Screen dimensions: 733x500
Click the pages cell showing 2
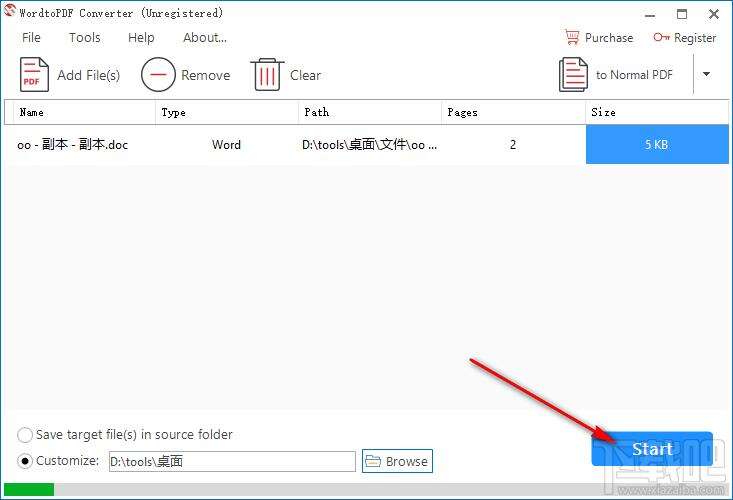[513, 144]
